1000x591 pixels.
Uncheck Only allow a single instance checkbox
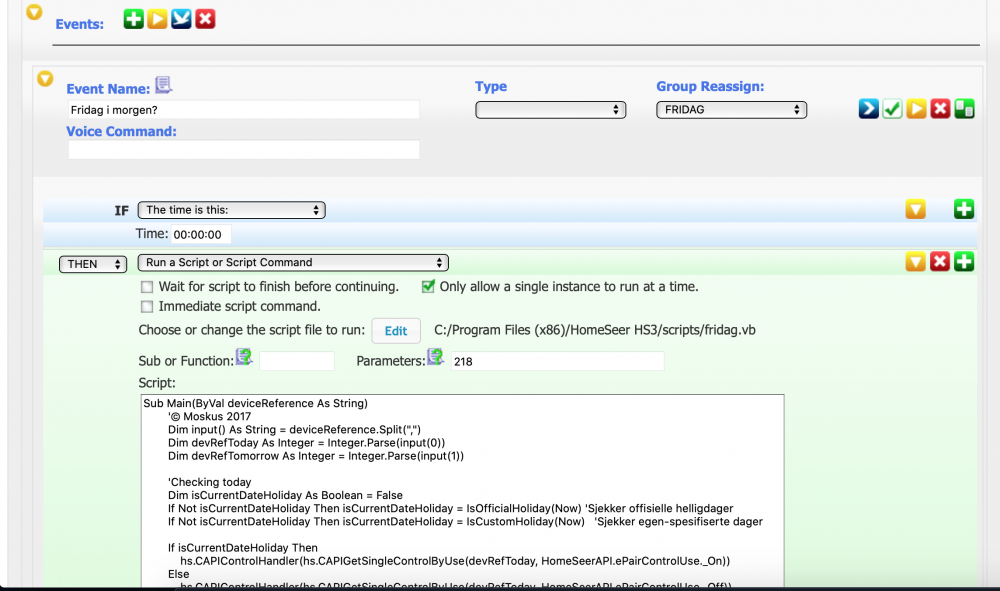tap(429, 287)
